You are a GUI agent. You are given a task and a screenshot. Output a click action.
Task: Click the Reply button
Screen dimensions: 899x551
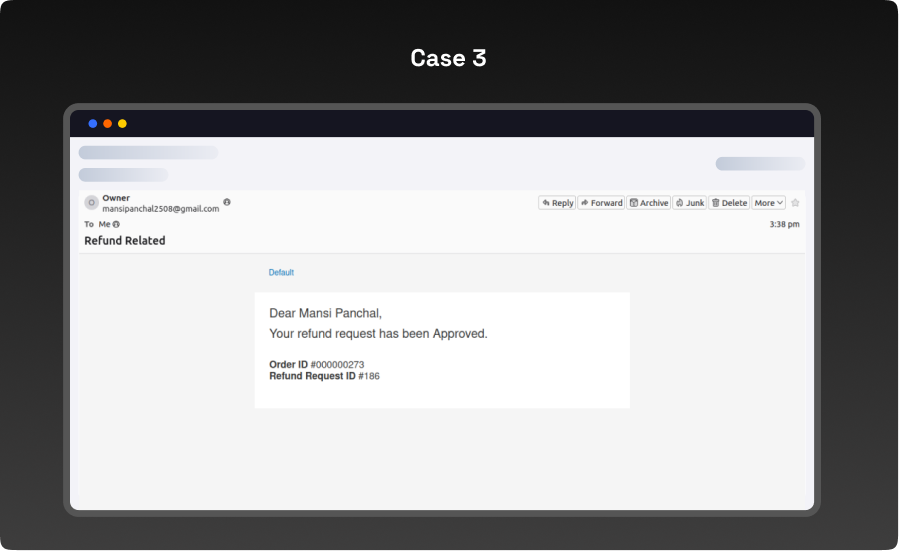(x=557, y=203)
